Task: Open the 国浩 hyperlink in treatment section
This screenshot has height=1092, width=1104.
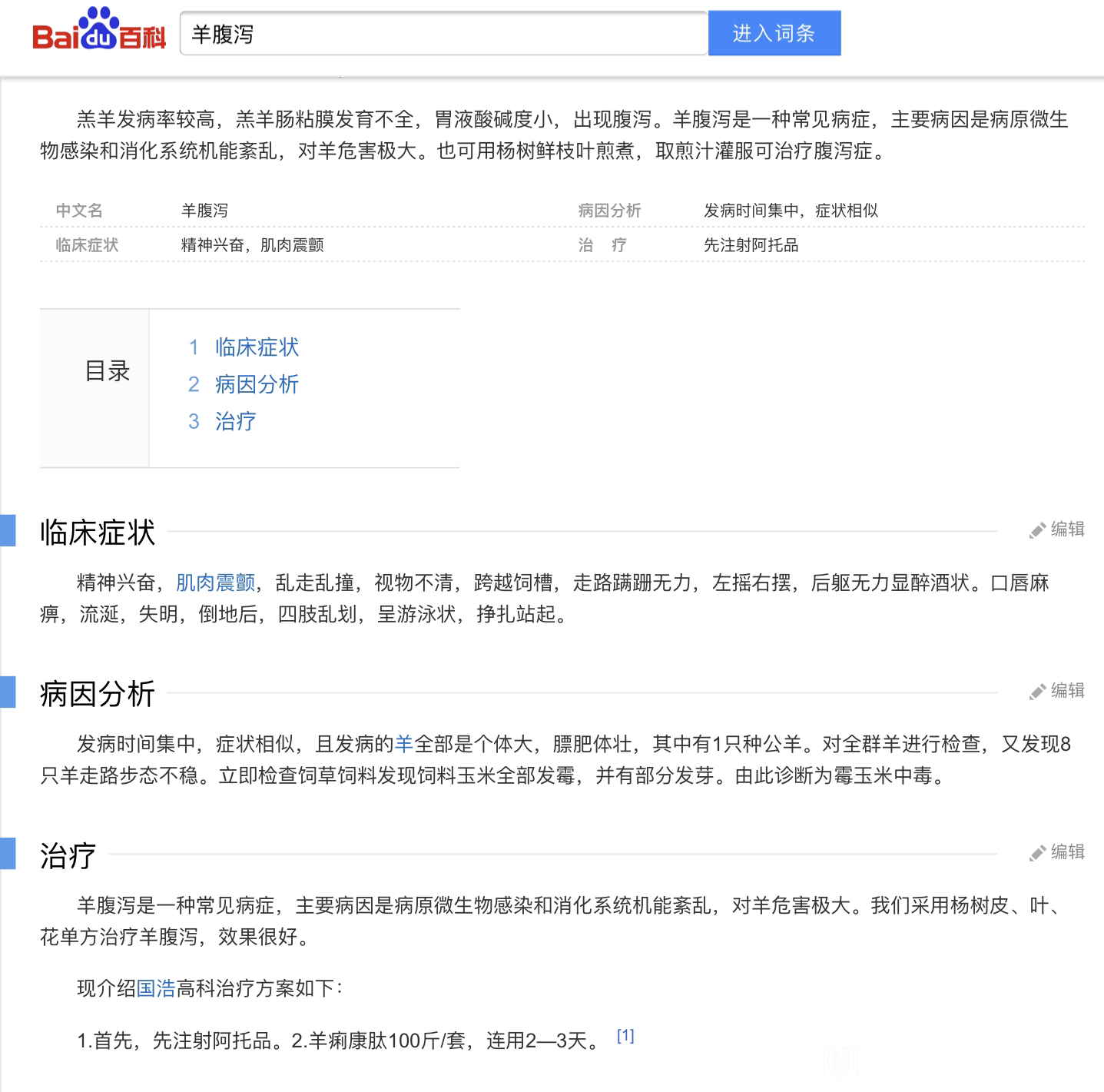Action: pos(156,988)
